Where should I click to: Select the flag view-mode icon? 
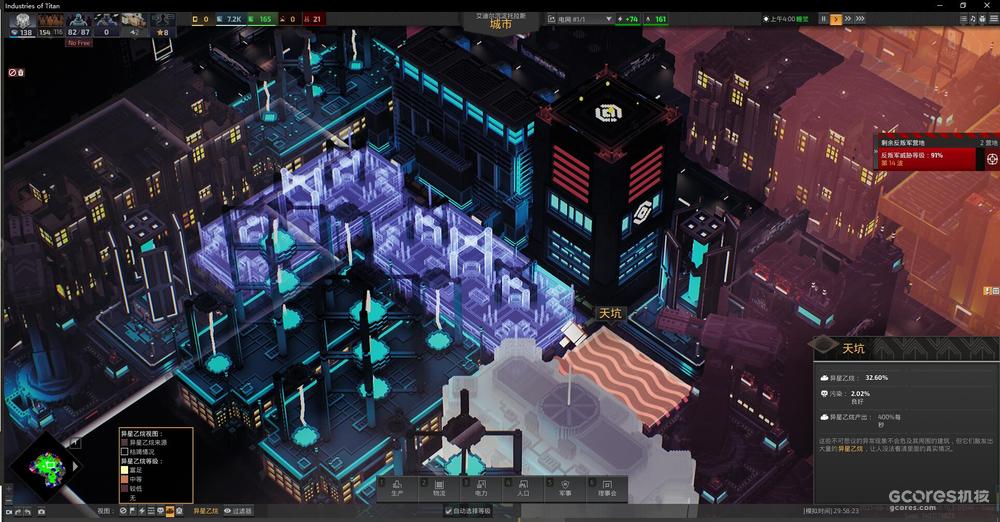point(132,511)
